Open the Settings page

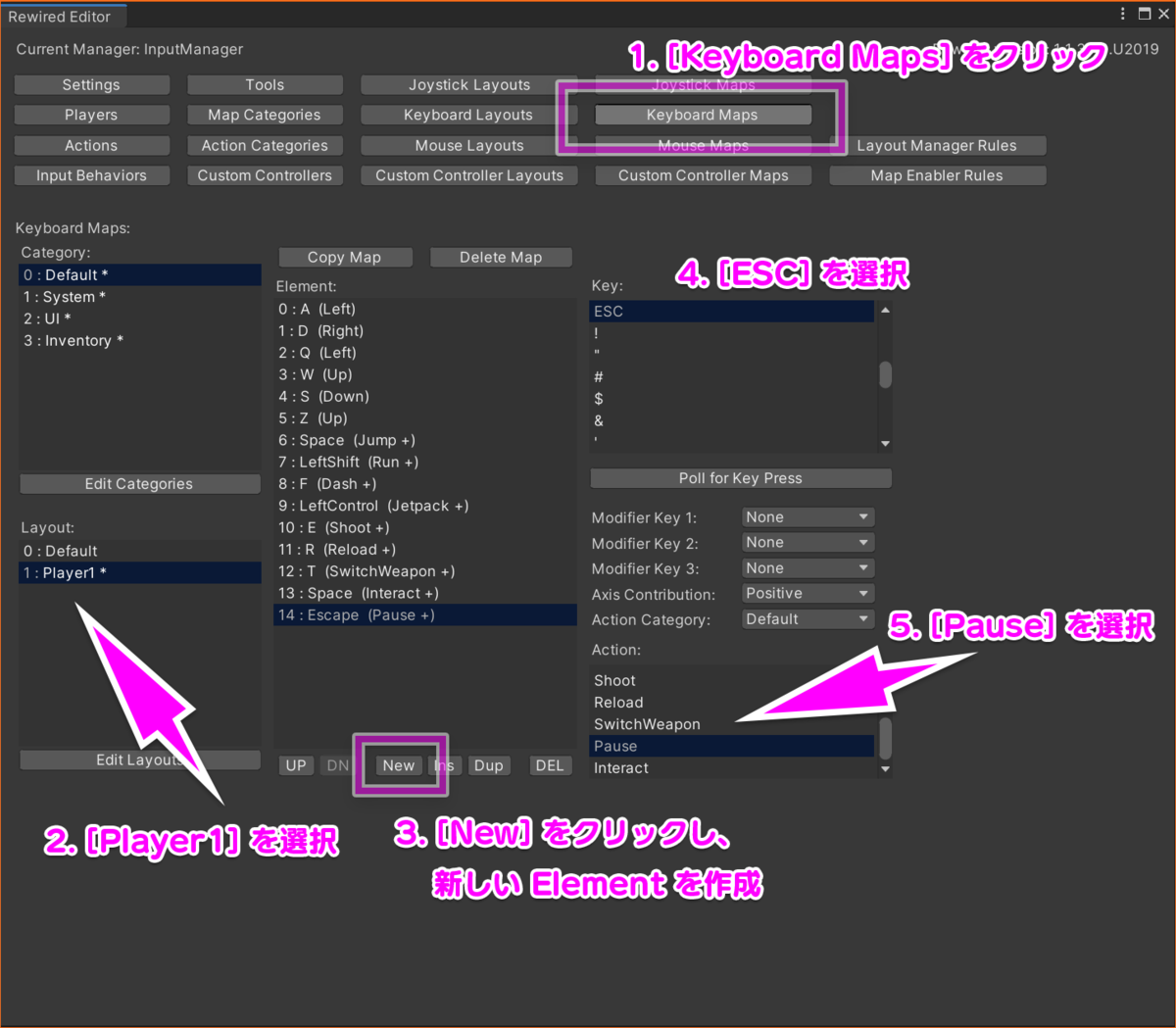click(91, 85)
